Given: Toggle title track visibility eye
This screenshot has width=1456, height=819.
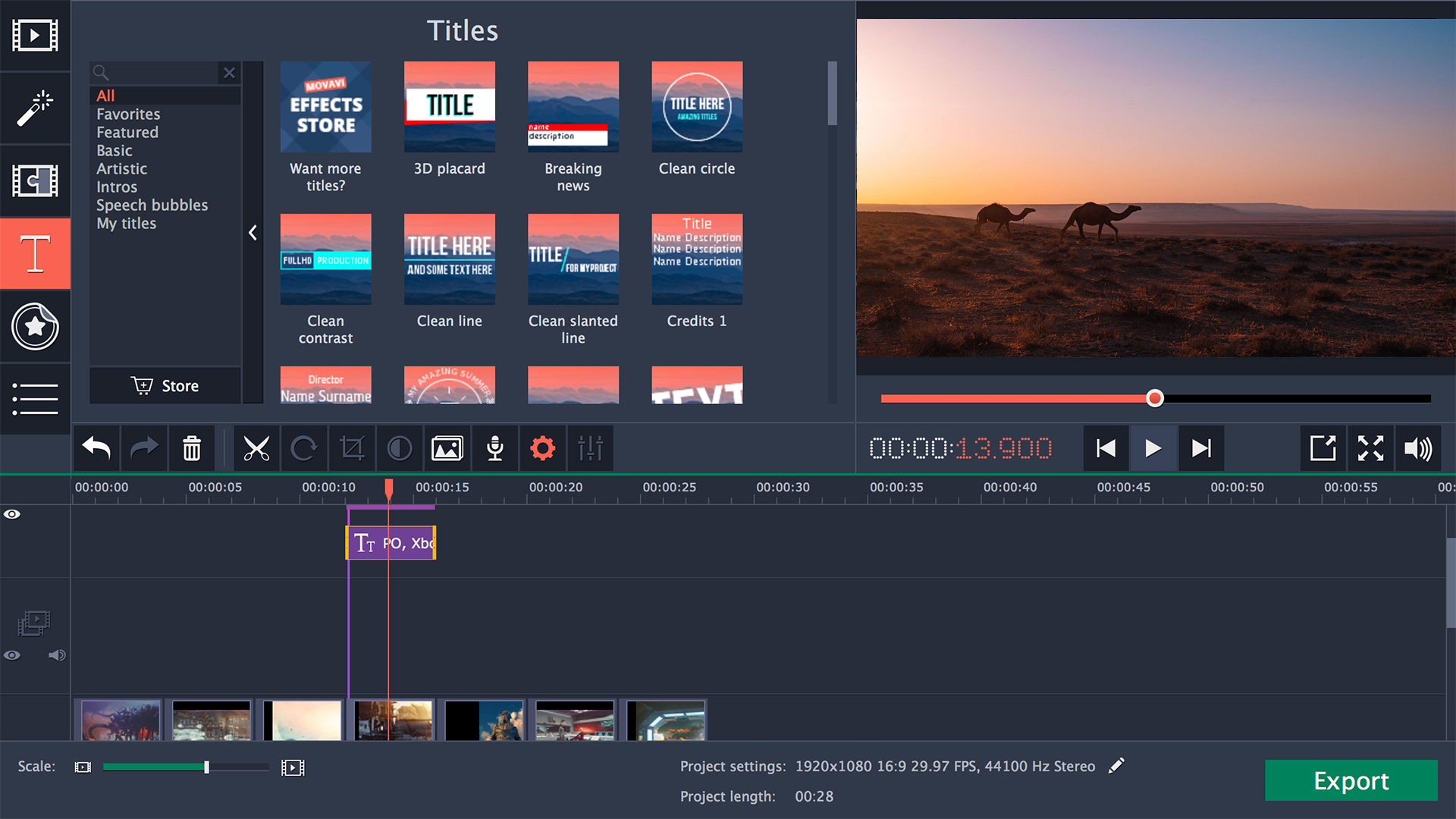Looking at the screenshot, I should (12, 514).
